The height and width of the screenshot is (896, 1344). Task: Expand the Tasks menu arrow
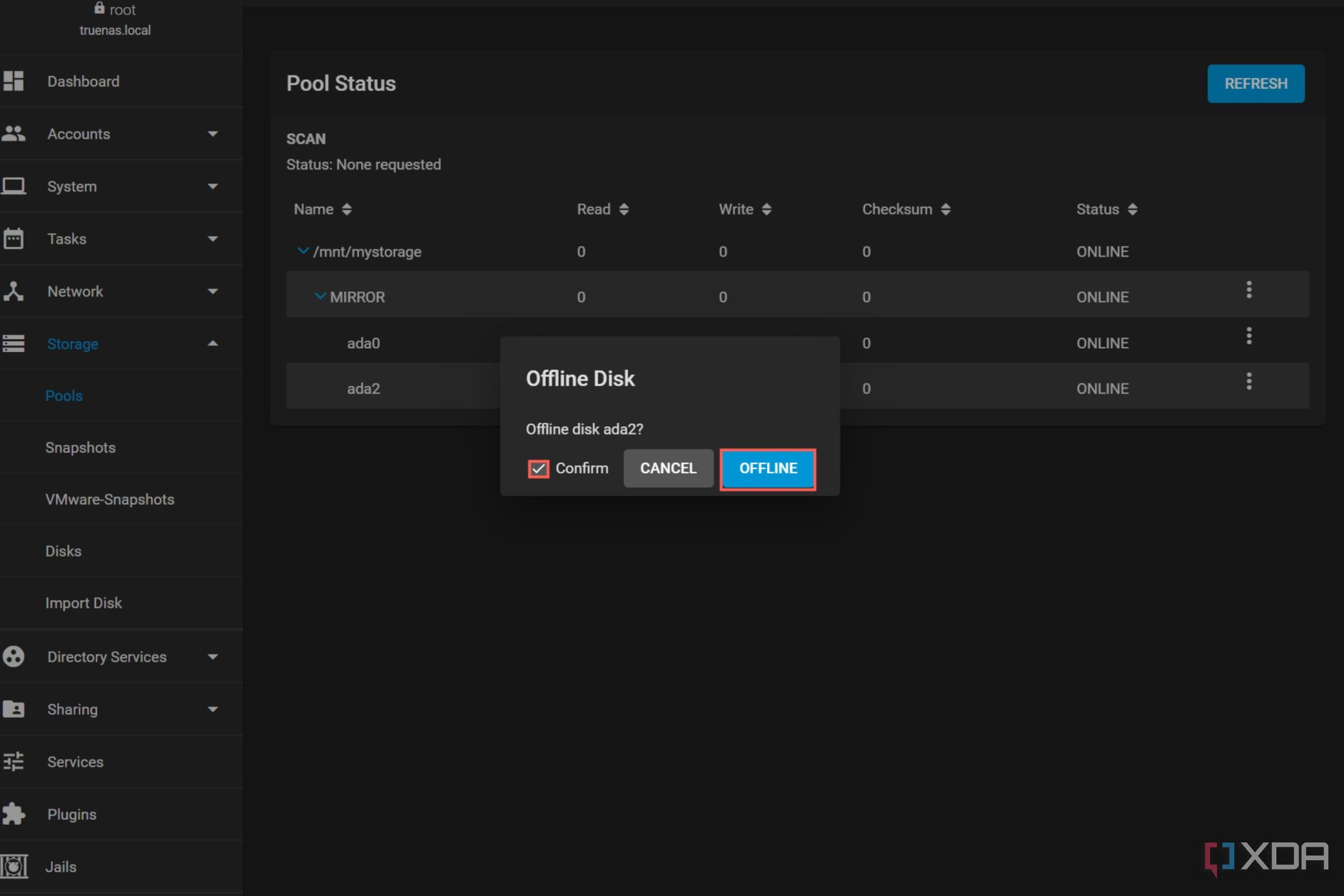212,239
